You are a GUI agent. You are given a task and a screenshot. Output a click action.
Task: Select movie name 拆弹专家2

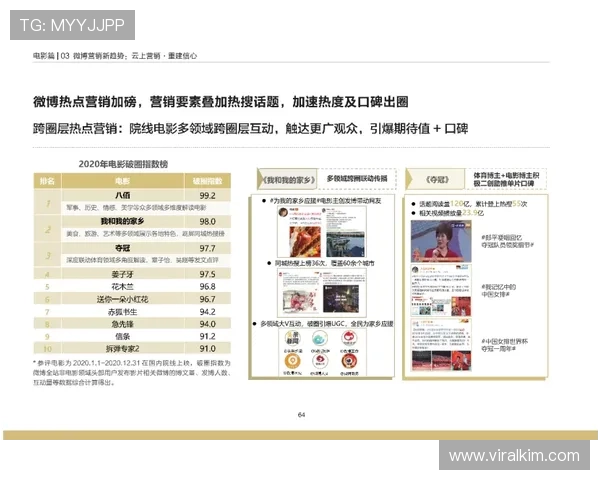pyautogui.click(x=122, y=349)
